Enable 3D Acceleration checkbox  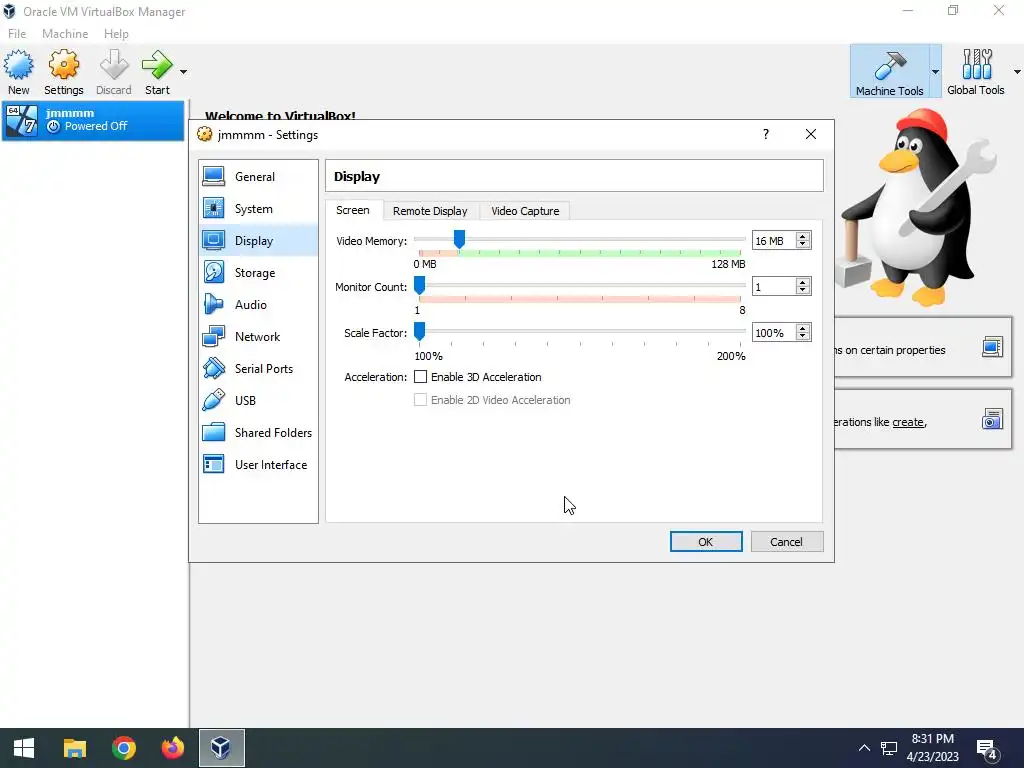(421, 377)
